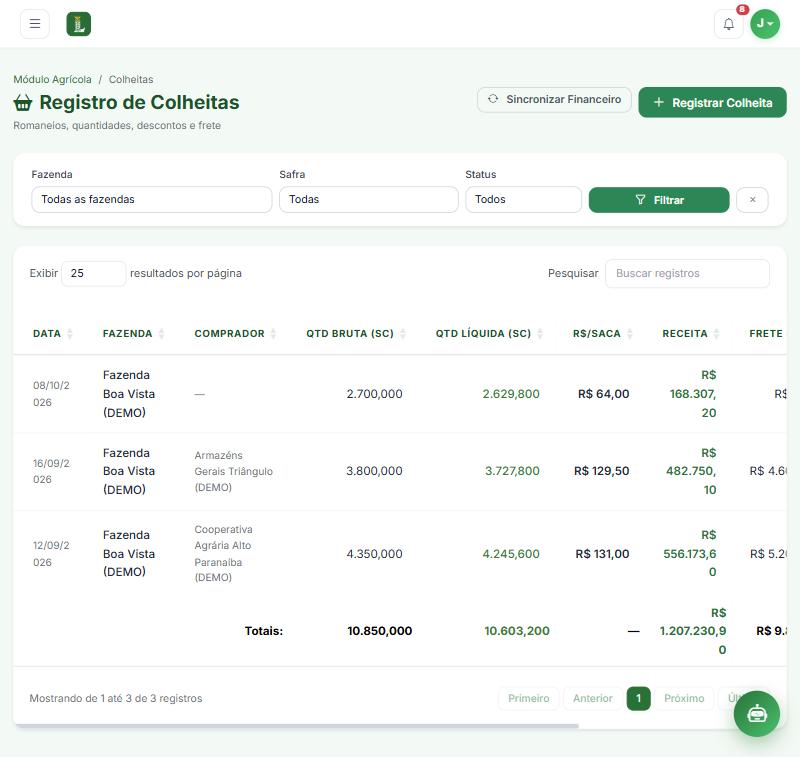Focus the Buscar registros search field

pyautogui.click(x=687, y=273)
